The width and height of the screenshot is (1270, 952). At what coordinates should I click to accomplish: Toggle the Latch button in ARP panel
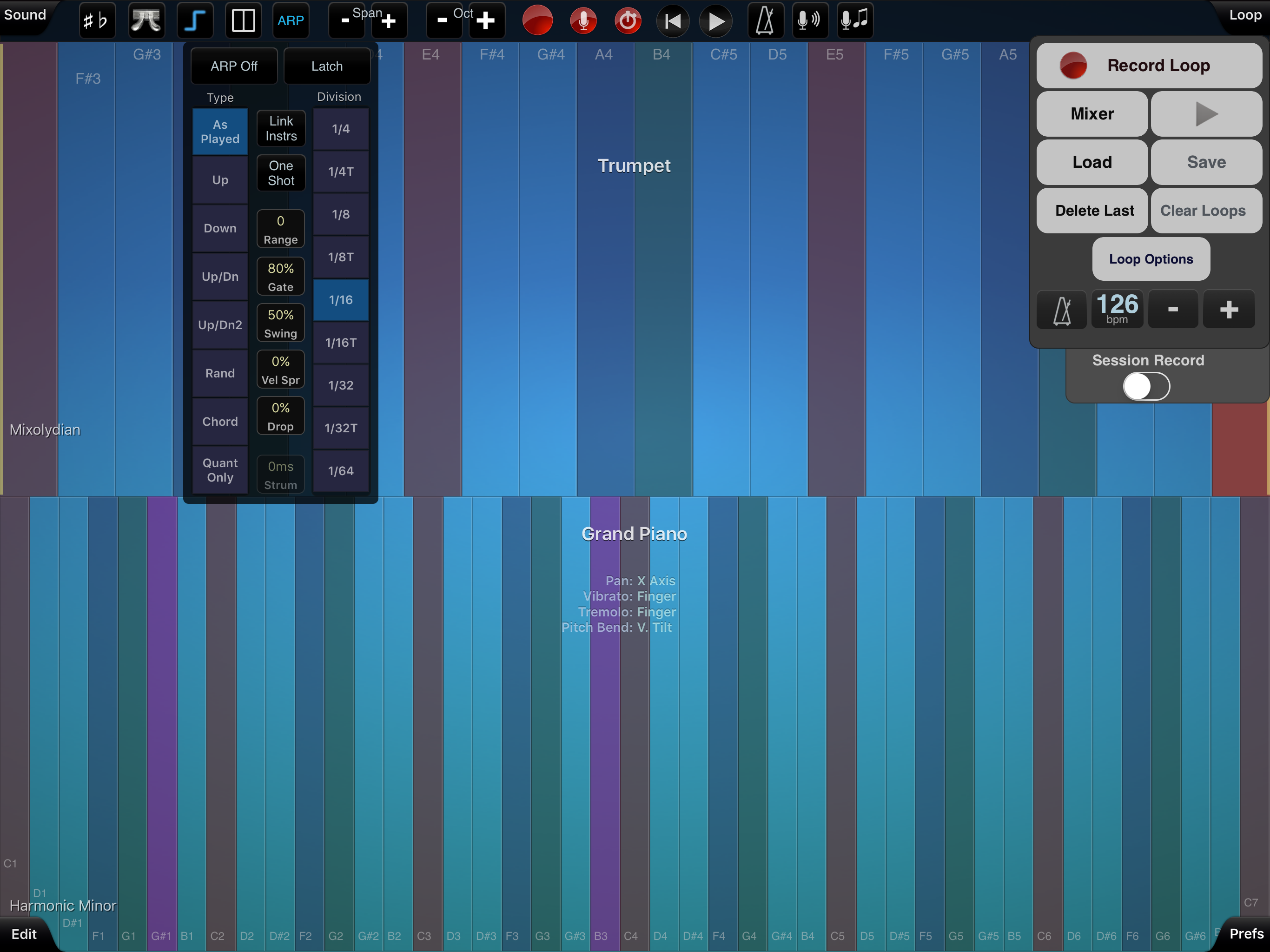[327, 66]
